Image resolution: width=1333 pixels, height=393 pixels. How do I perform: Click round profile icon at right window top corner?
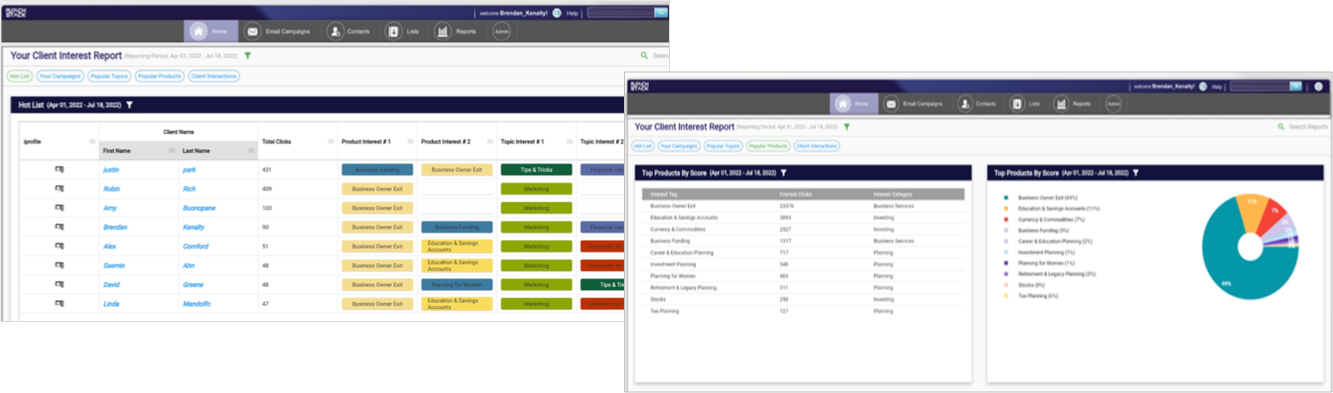click(x=1320, y=87)
